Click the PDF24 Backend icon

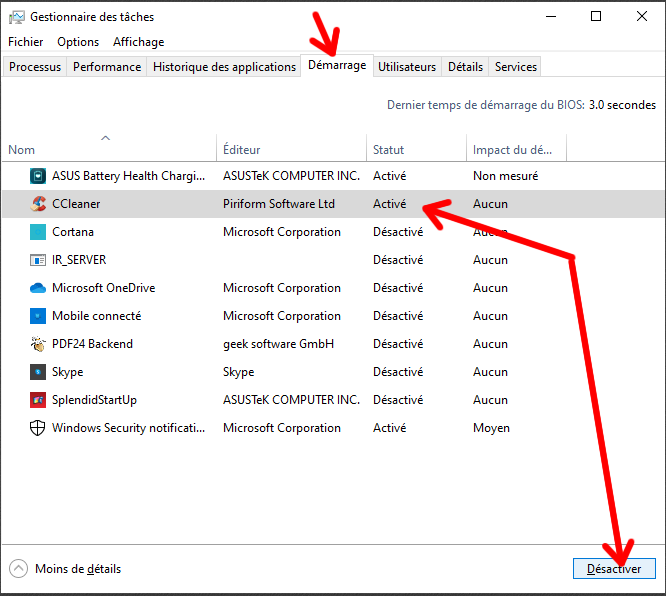pyautogui.click(x=38, y=344)
